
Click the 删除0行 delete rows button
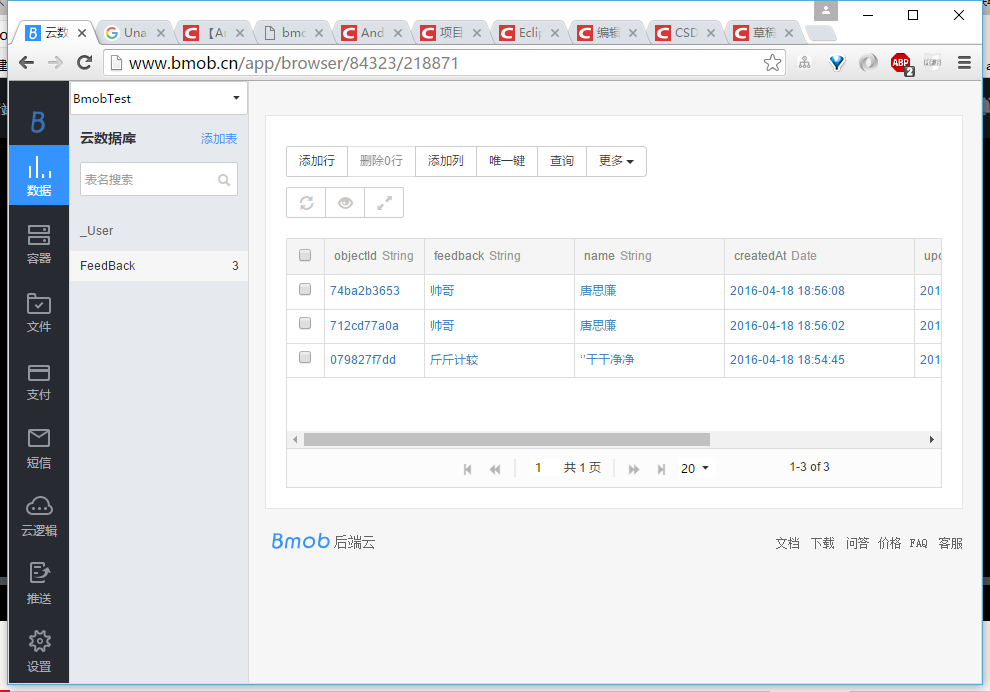pyautogui.click(x=381, y=161)
